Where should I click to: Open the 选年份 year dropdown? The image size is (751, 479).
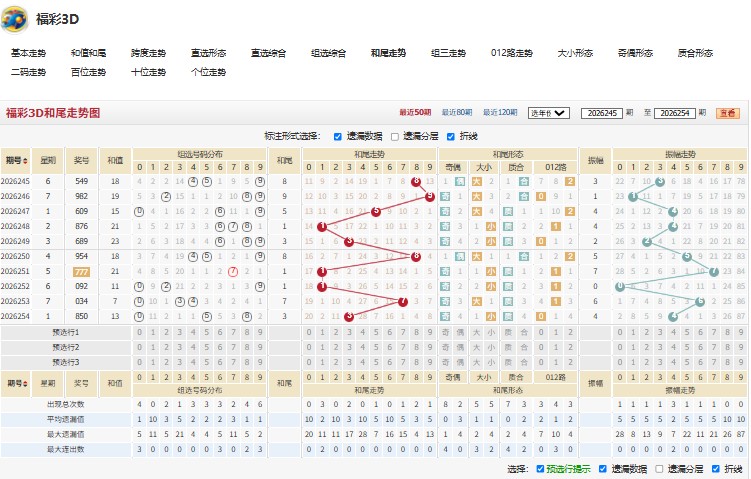point(548,113)
